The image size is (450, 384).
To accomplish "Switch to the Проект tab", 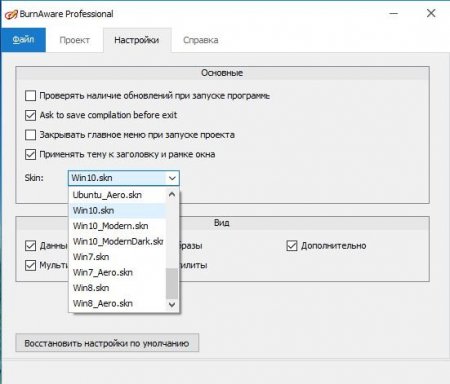I will pyautogui.click(x=74, y=40).
